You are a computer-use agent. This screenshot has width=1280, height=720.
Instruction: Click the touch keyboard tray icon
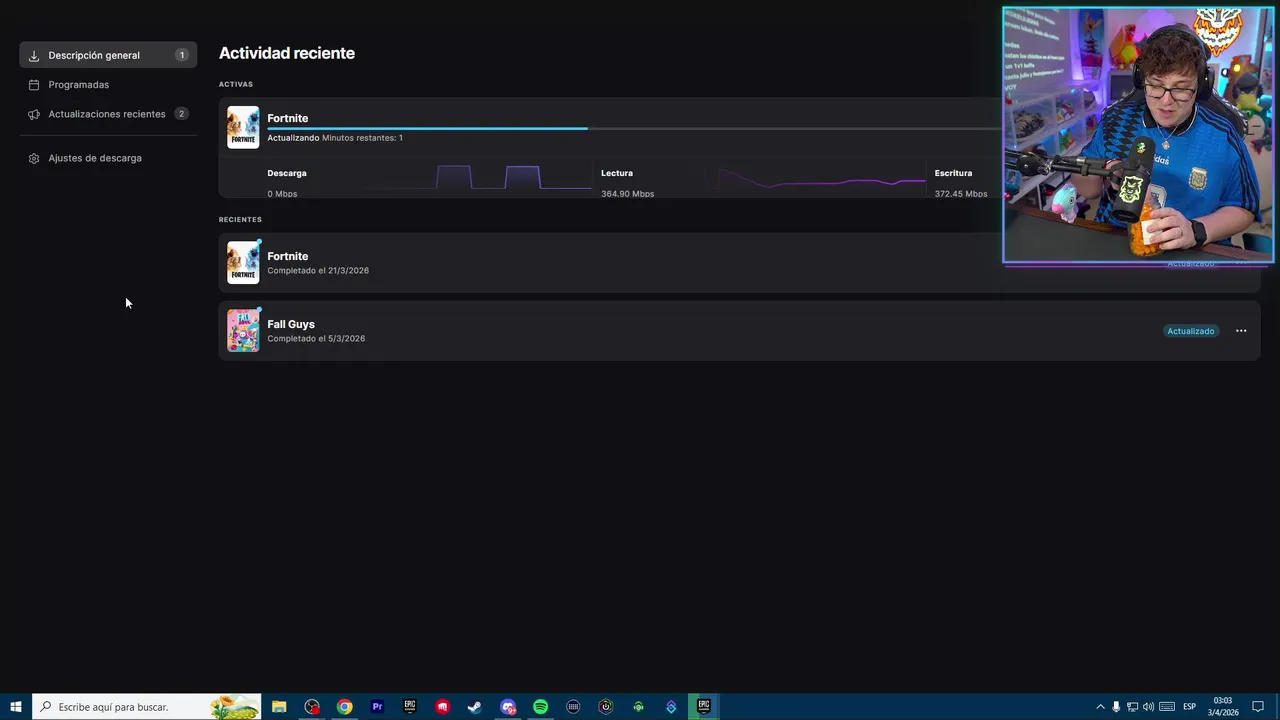1166,707
